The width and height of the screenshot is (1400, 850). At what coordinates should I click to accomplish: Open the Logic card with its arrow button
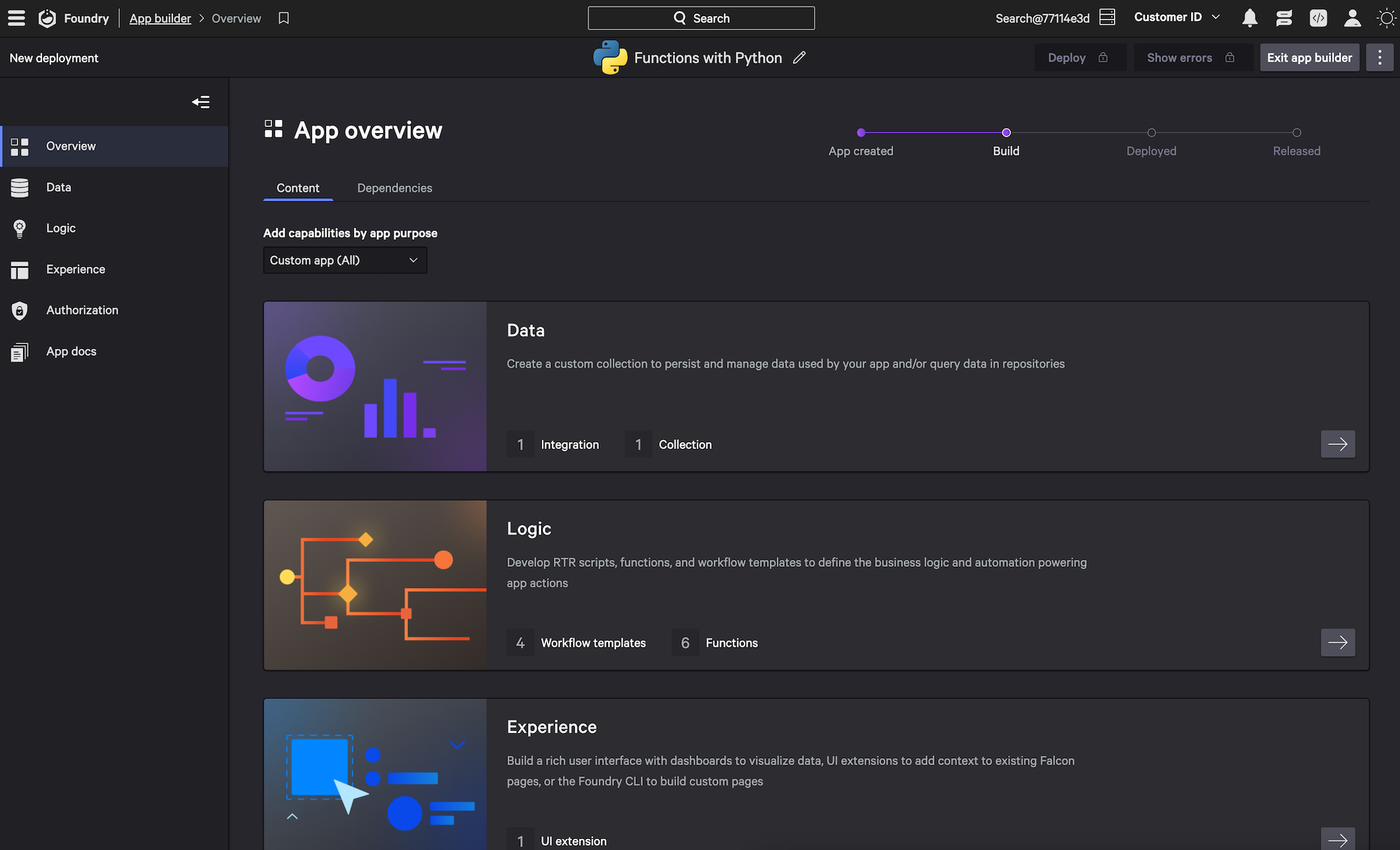(x=1337, y=643)
